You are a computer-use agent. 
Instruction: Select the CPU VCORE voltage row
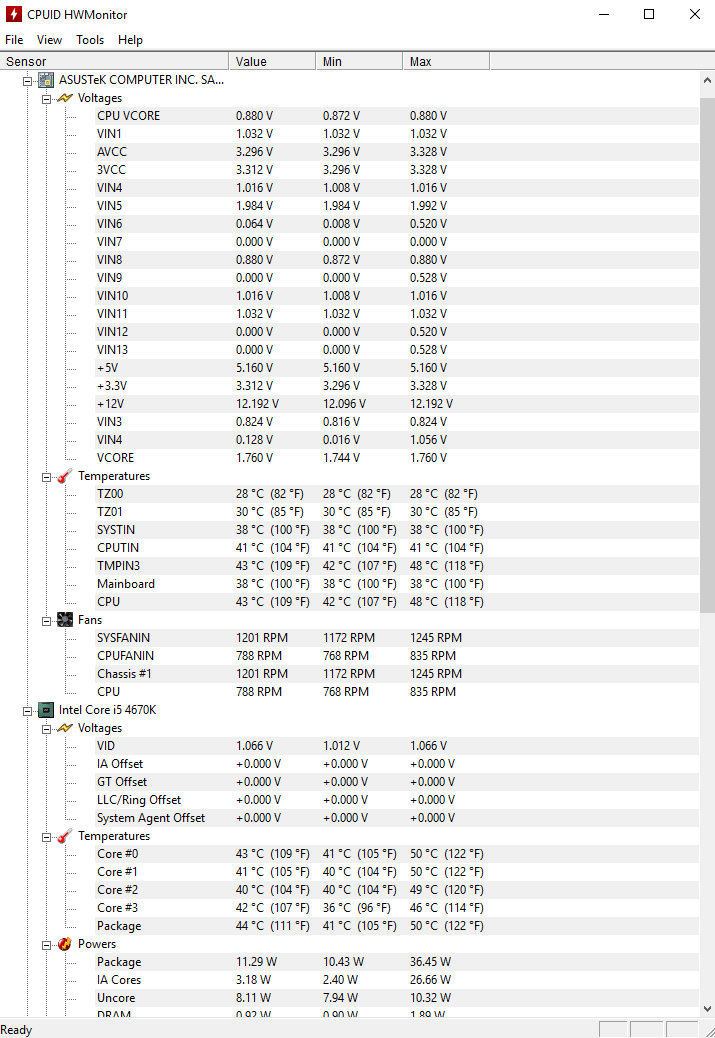click(397, 116)
